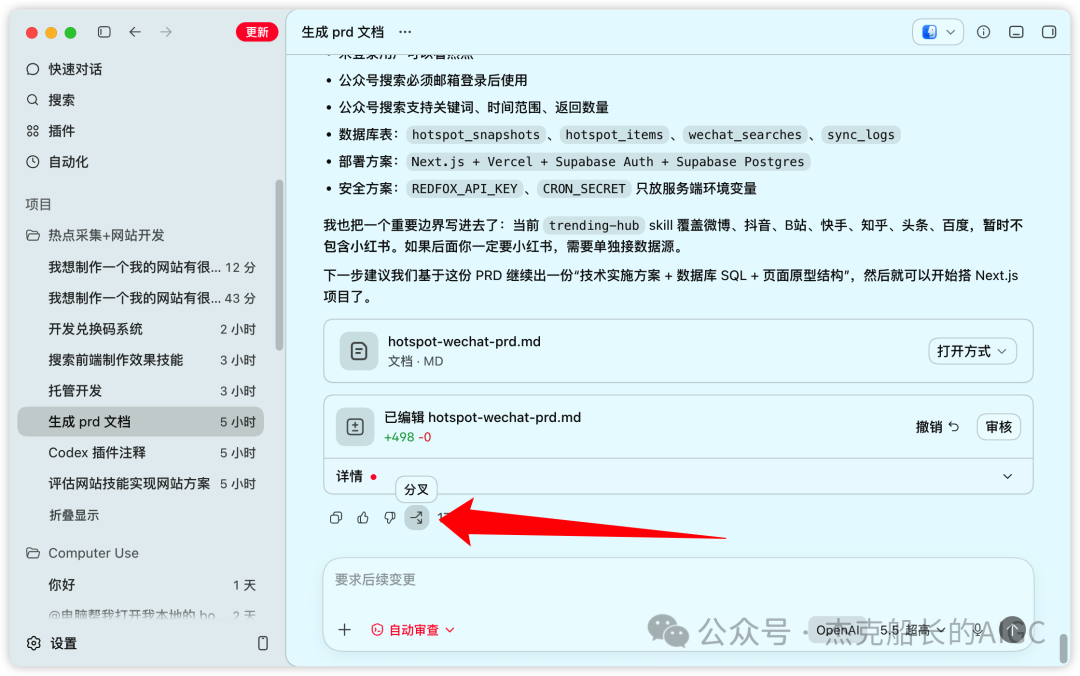This screenshot has width=1080, height=676.
Task: Click the 插件 grid icon
Action: (x=32, y=131)
